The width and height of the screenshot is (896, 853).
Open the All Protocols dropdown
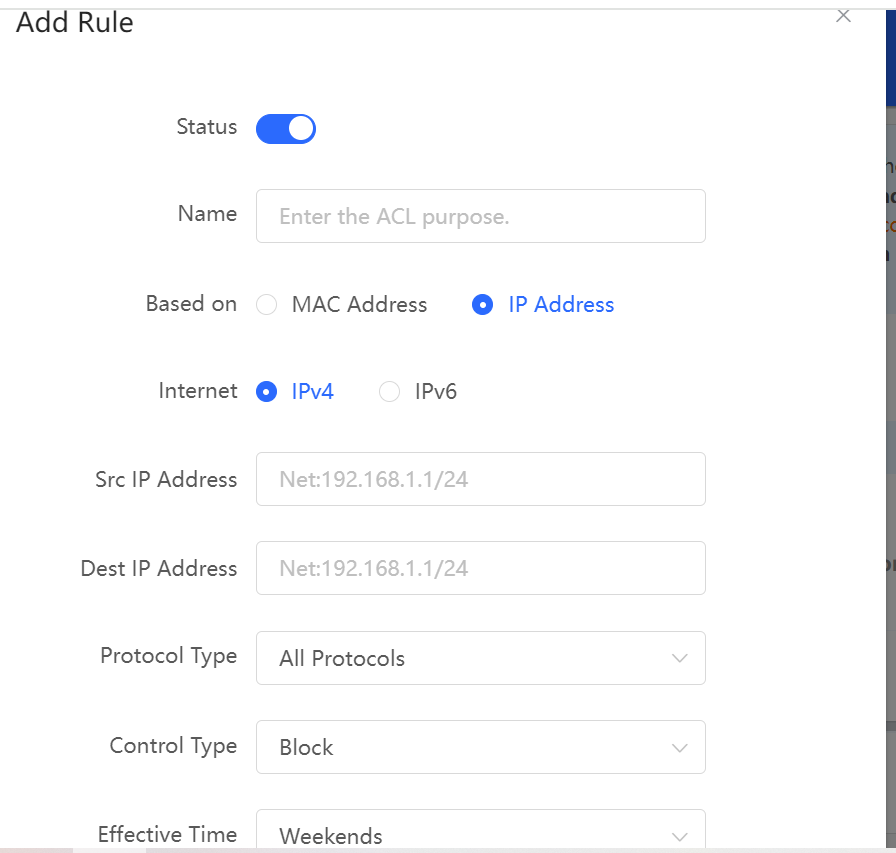click(481, 658)
